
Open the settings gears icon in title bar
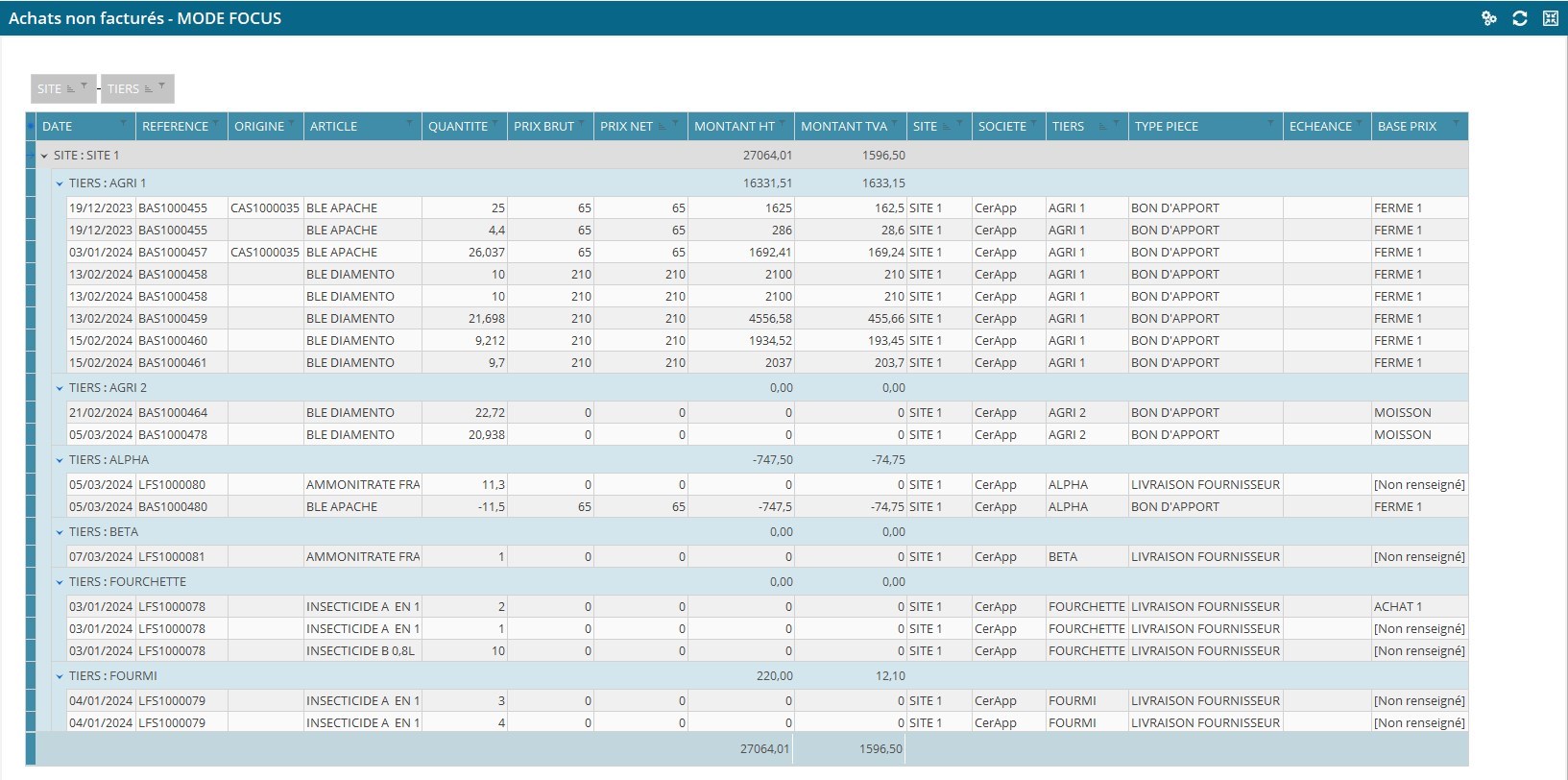pyautogui.click(x=1488, y=18)
